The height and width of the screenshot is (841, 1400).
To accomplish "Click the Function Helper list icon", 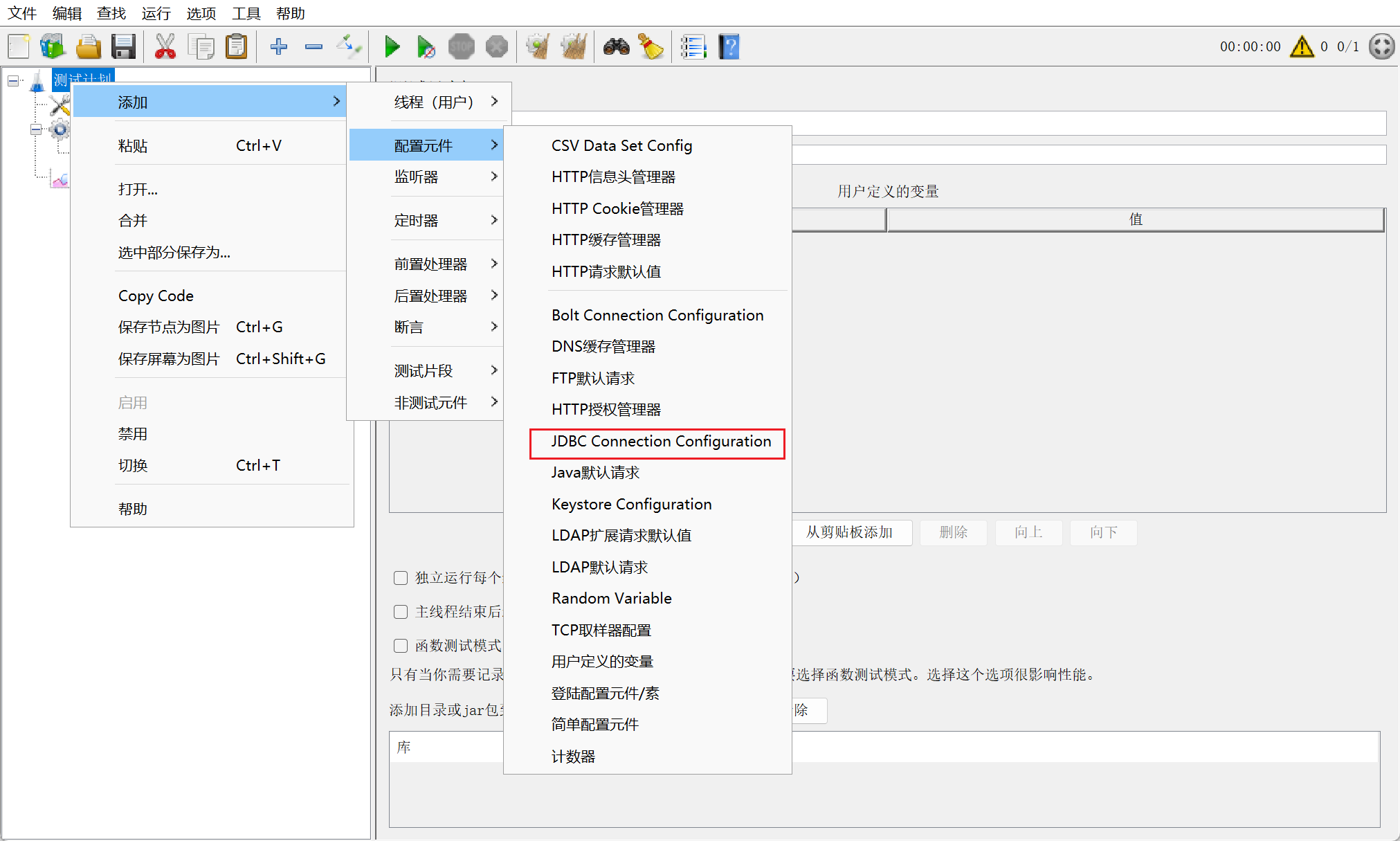I will (x=693, y=47).
